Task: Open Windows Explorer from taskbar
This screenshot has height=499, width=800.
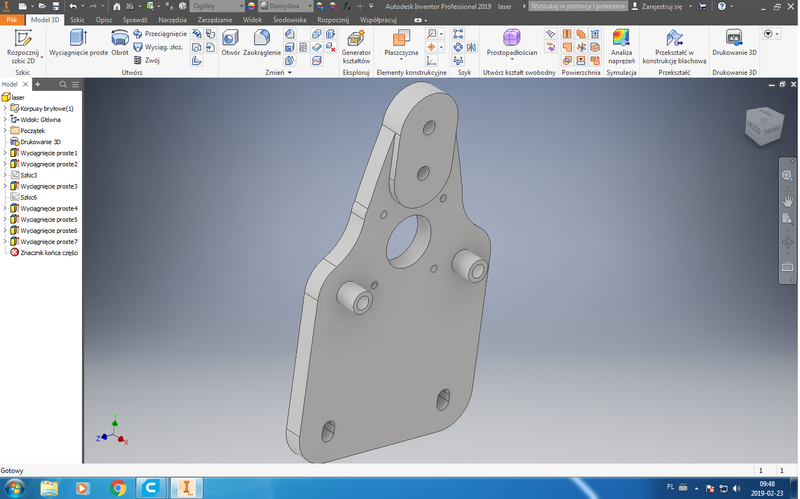Action: pyautogui.click(x=49, y=488)
